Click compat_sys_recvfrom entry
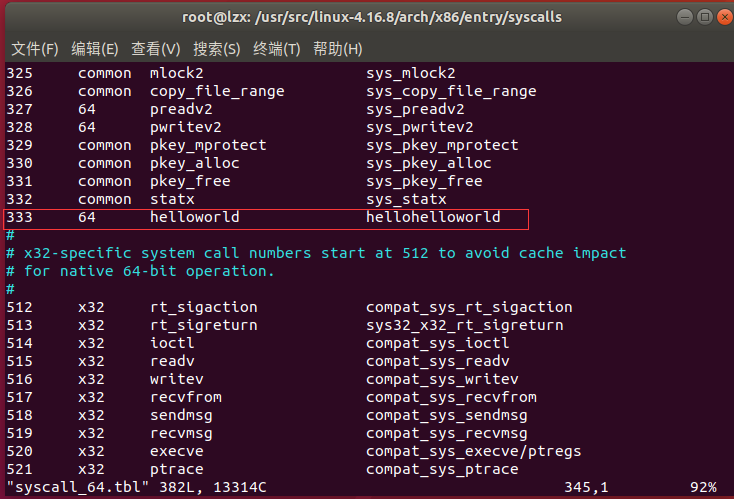The height and width of the screenshot is (499, 734). click(x=451, y=397)
